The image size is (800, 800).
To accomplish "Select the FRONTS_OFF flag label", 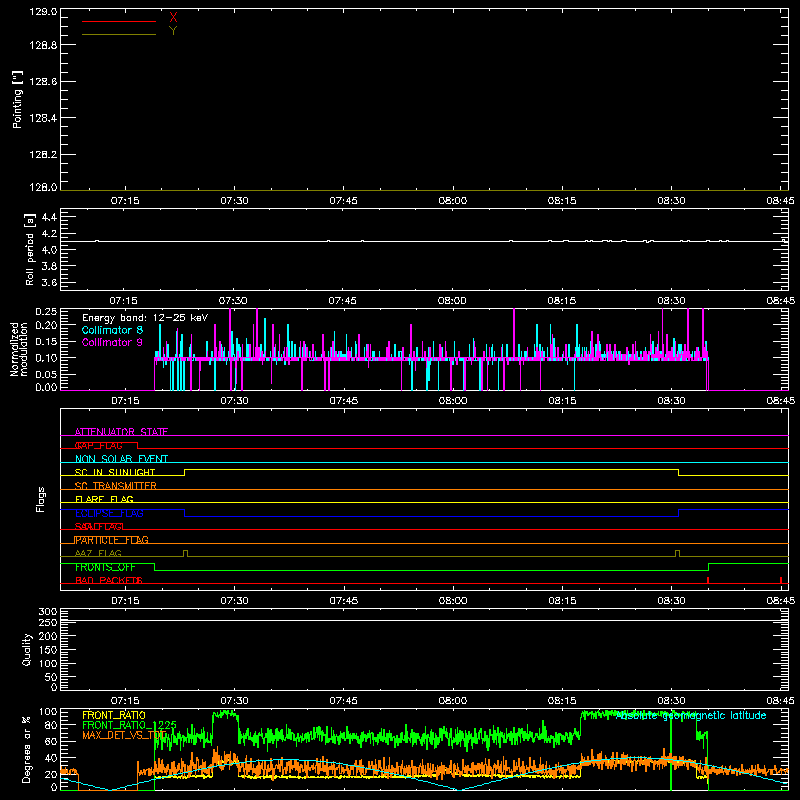I will (x=105, y=567).
